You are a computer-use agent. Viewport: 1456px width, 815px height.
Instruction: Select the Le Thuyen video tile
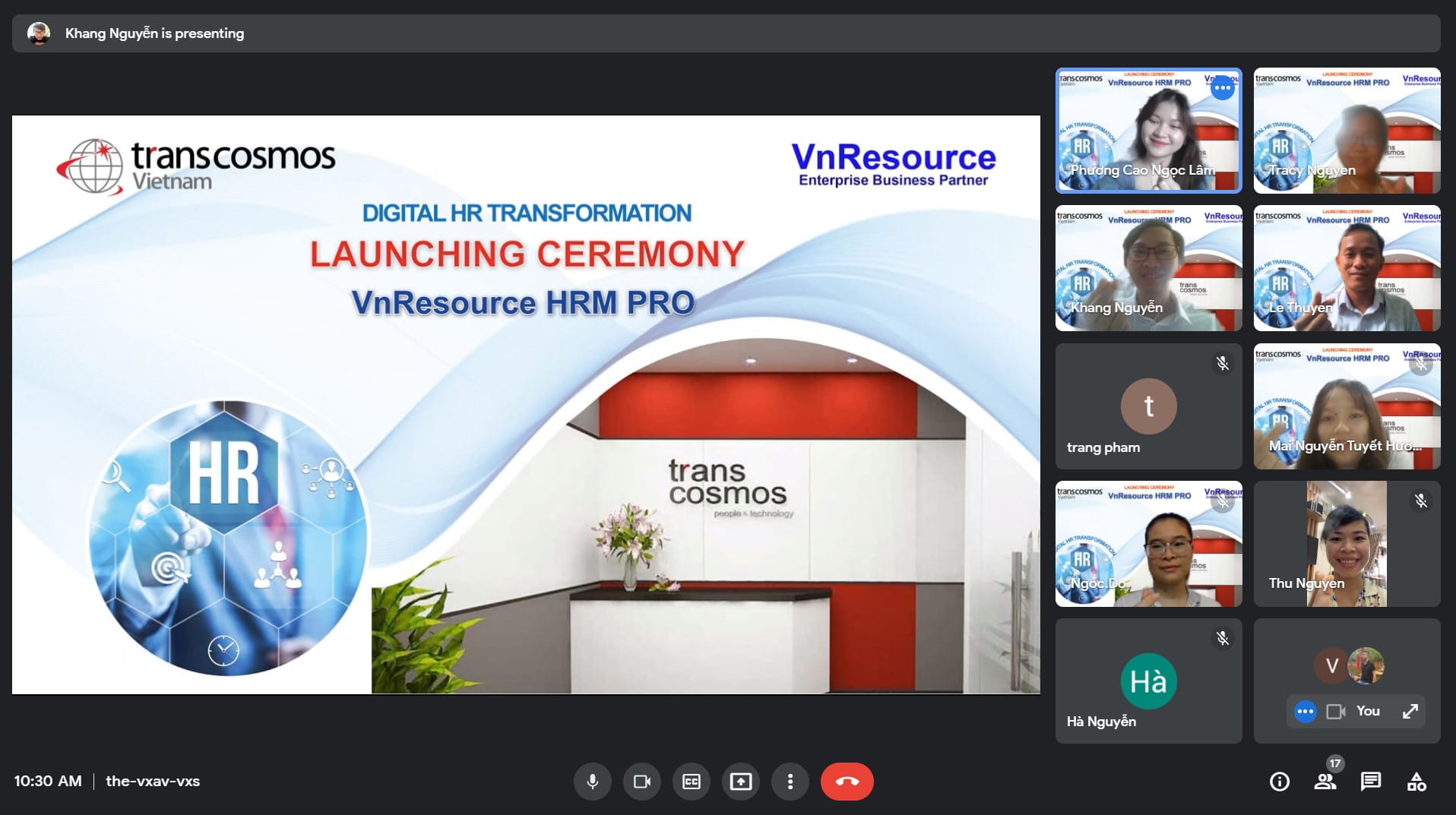click(x=1347, y=268)
